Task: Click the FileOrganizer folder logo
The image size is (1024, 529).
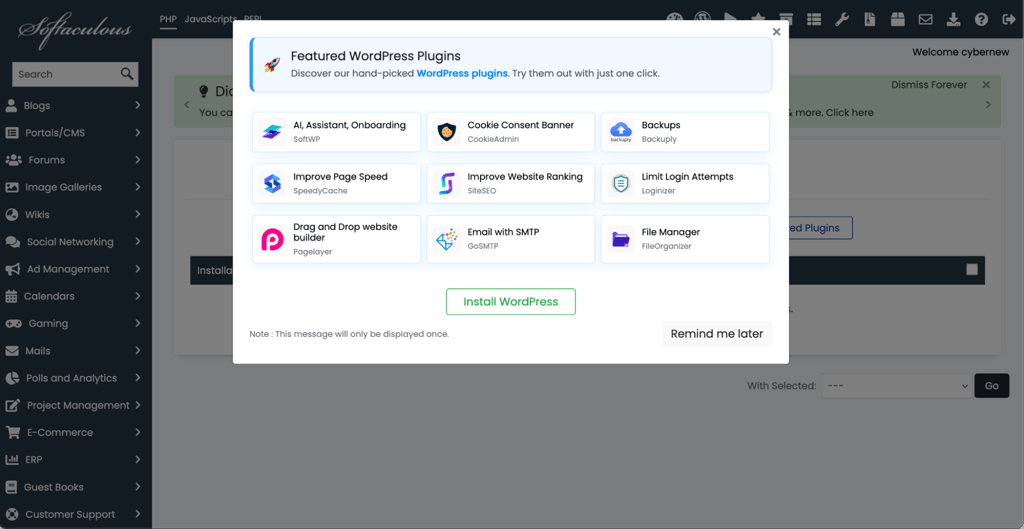Action: pyautogui.click(x=620, y=239)
